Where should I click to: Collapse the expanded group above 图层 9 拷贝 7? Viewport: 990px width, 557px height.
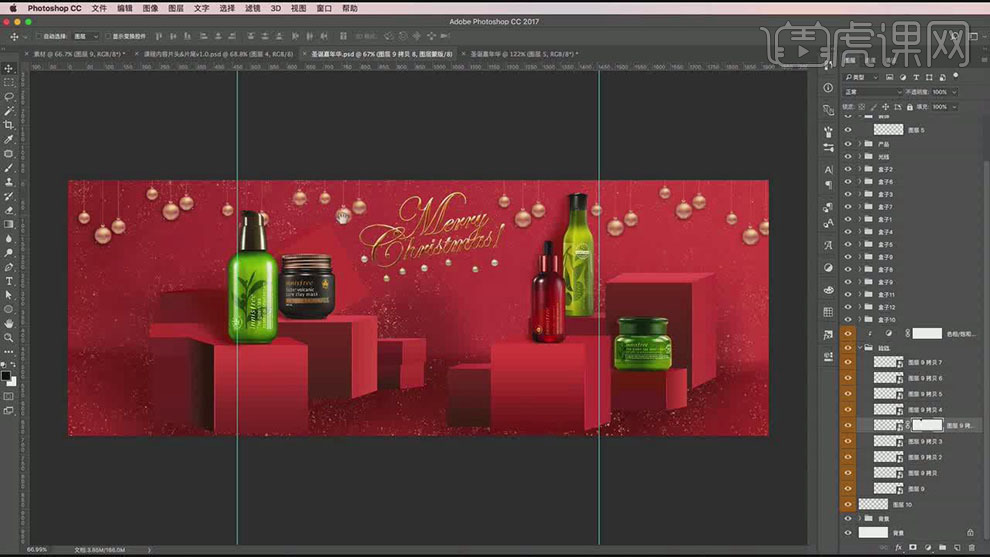(x=859, y=347)
